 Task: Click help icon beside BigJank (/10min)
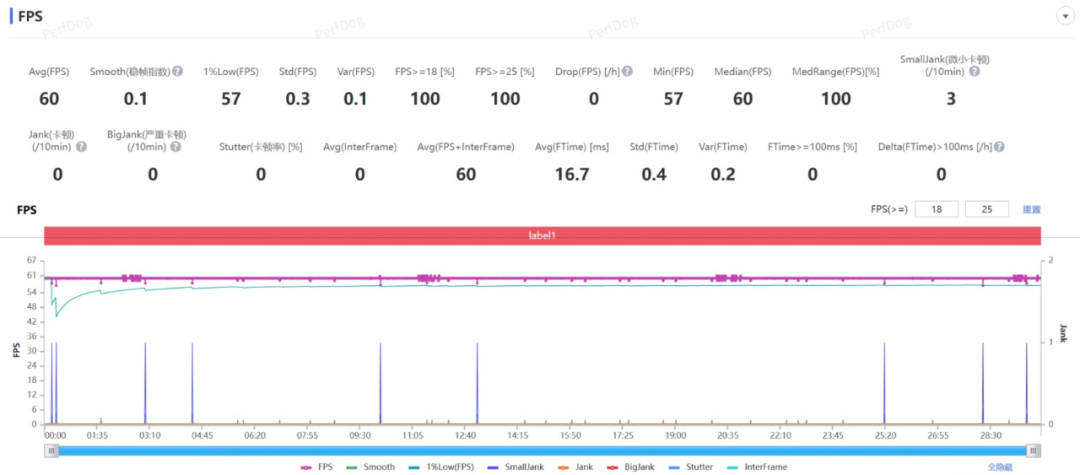pos(176,147)
